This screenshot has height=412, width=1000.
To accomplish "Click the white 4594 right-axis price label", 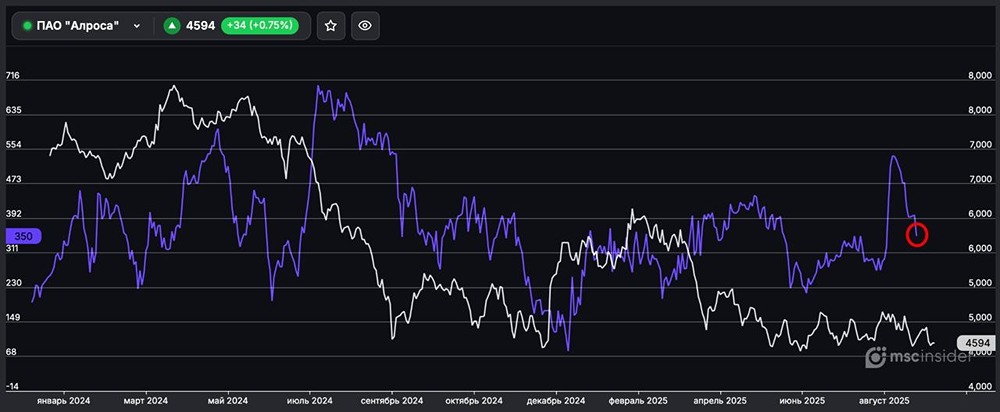I will (976, 343).
